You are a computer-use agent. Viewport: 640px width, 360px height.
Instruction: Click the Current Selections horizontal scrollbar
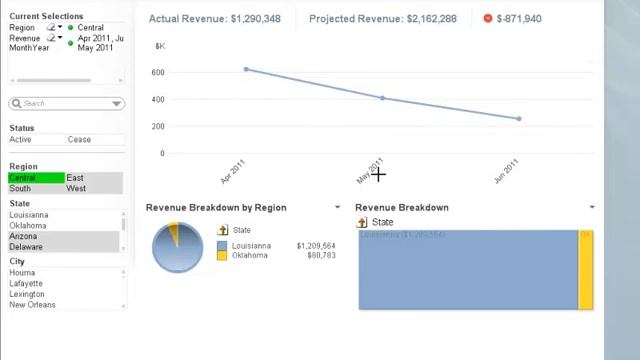pyautogui.click(x=54, y=80)
